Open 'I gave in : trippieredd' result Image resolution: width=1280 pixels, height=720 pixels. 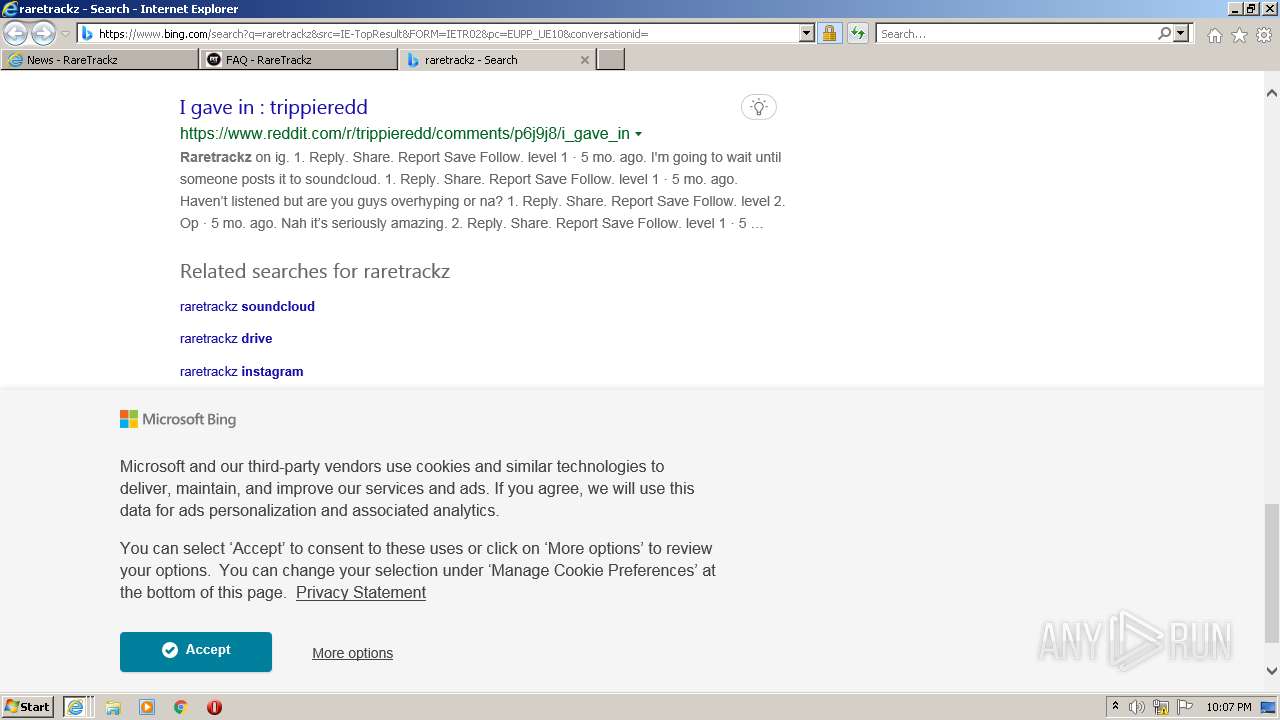(x=274, y=107)
